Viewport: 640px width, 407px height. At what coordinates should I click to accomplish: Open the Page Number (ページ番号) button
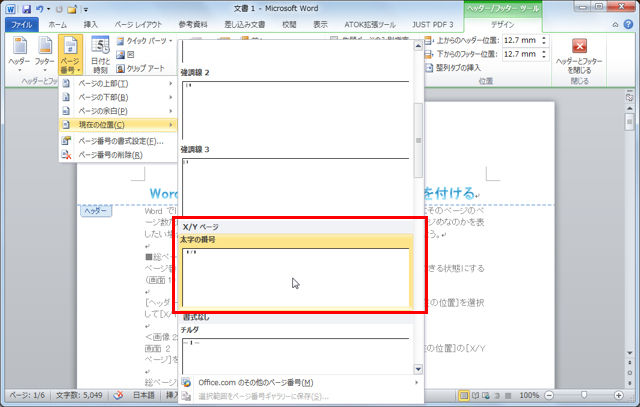click(x=70, y=54)
